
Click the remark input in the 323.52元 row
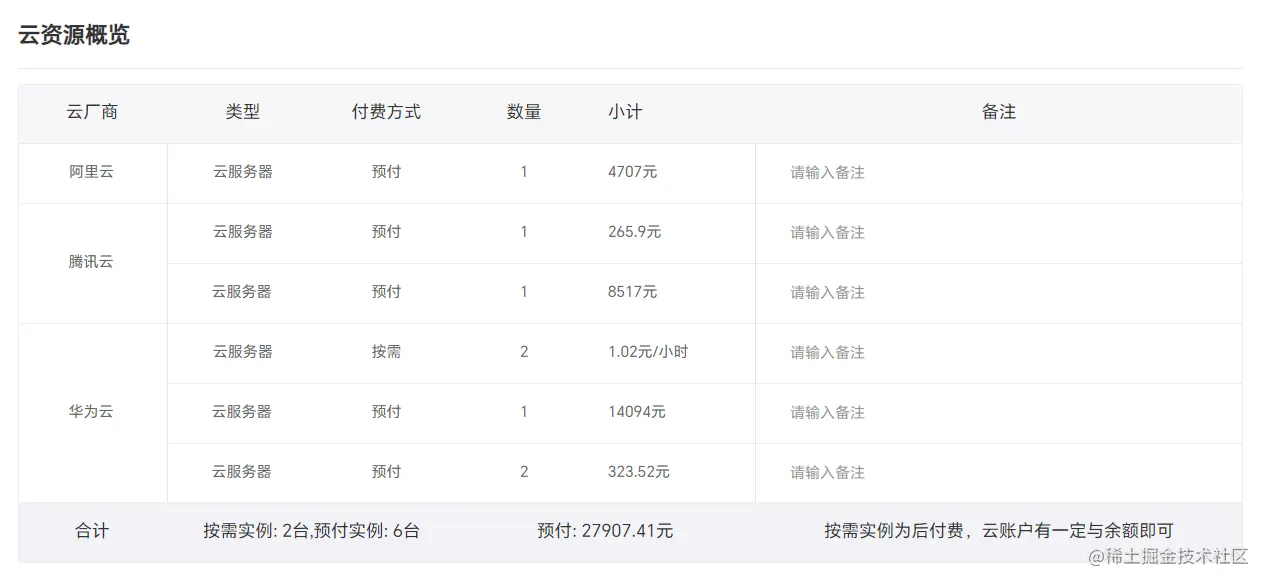(x=998, y=472)
